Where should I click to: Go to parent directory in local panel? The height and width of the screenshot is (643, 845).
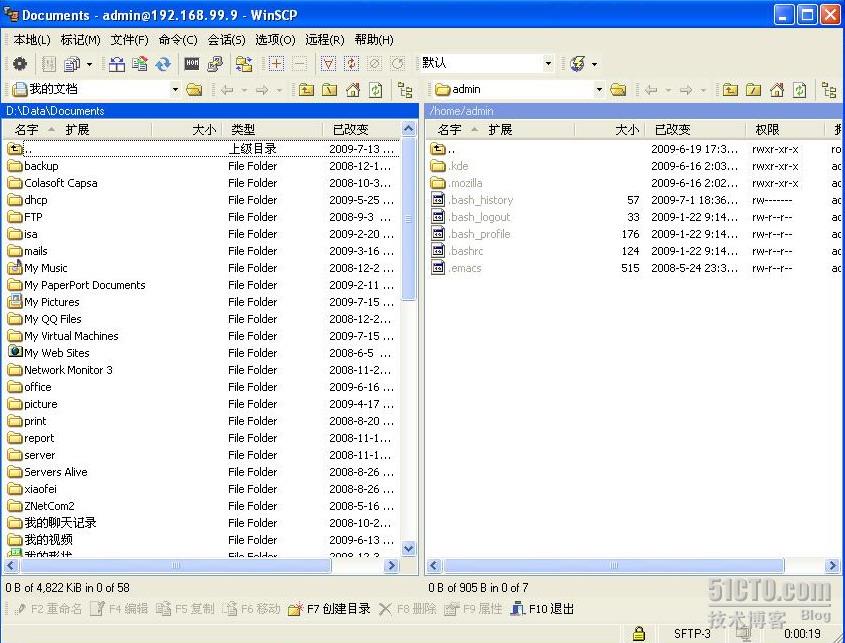306,89
